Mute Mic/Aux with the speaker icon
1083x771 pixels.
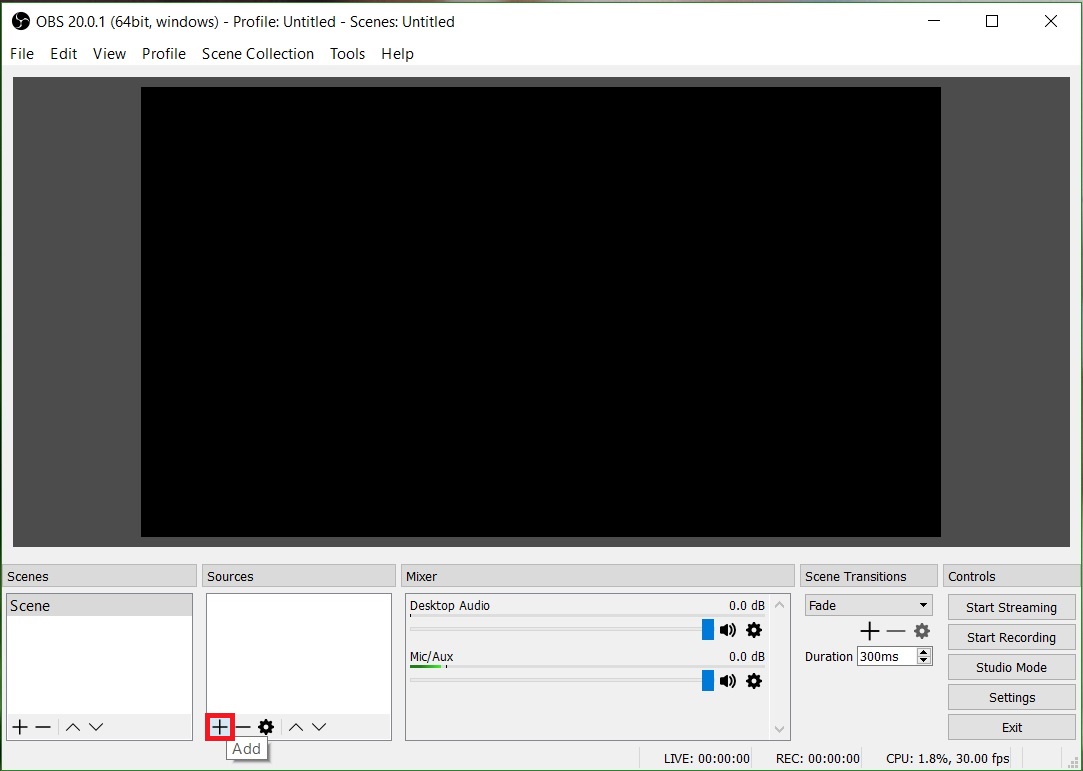[x=727, y=681]
